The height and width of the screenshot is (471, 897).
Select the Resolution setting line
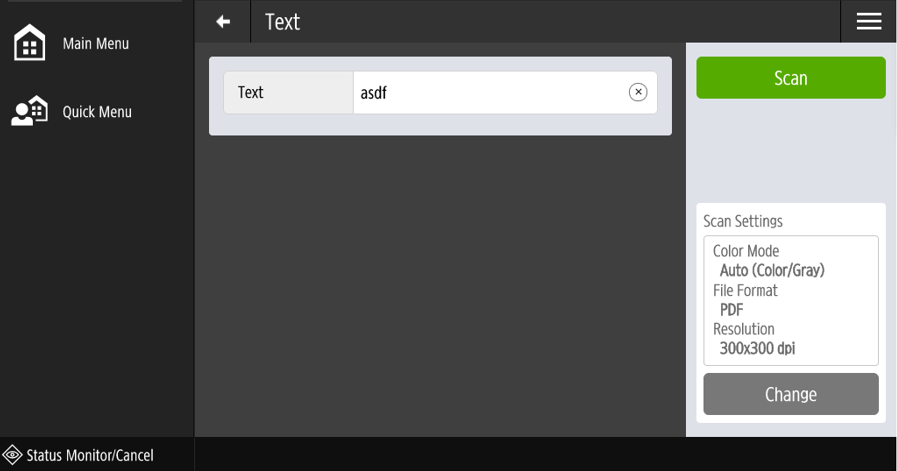pyautogui.click(x=744, y=329)
